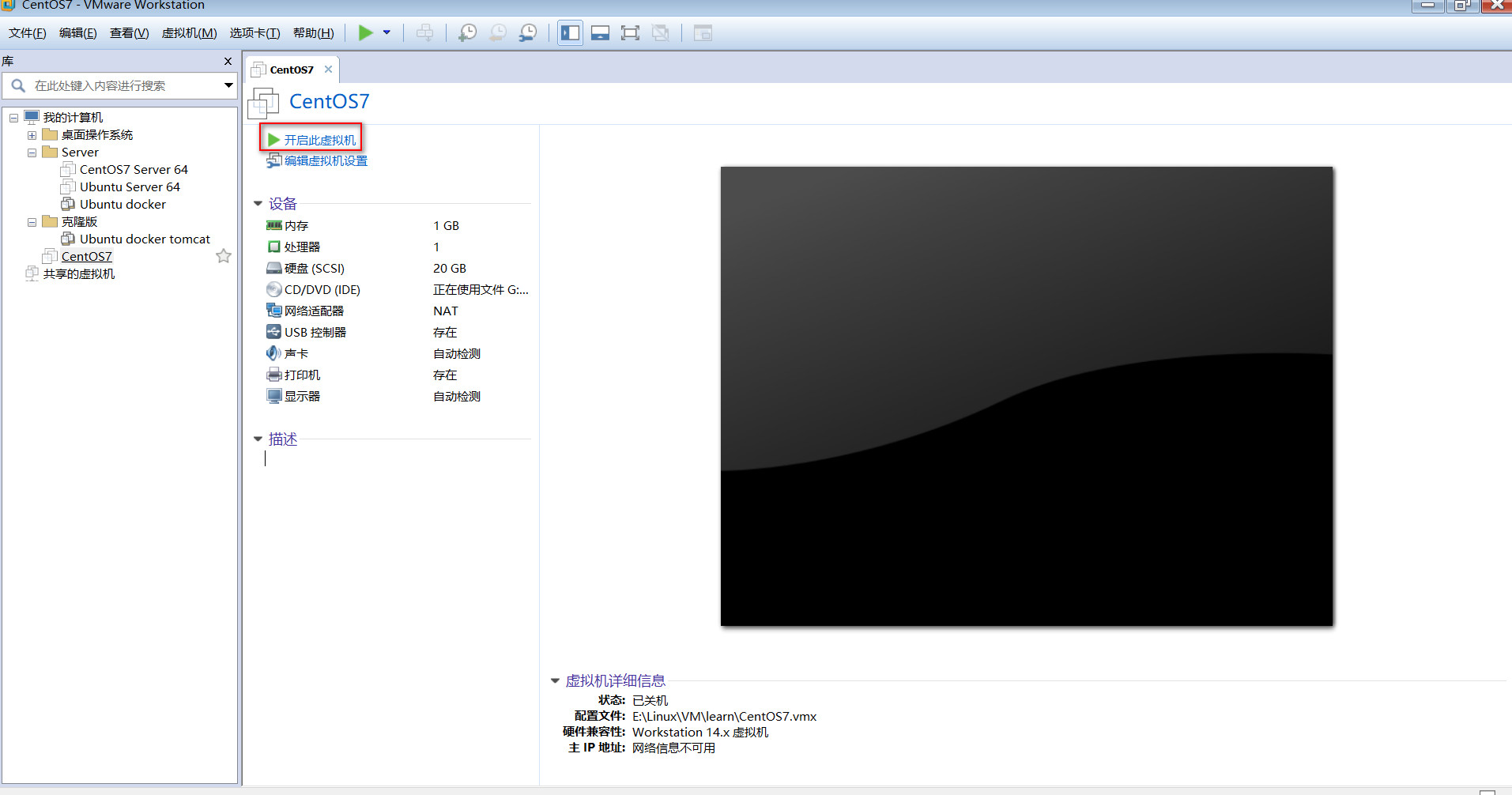The width and height of the screenshot is (1512, 795).
Task: Select the 克隆版 folder
Action: 79,221
